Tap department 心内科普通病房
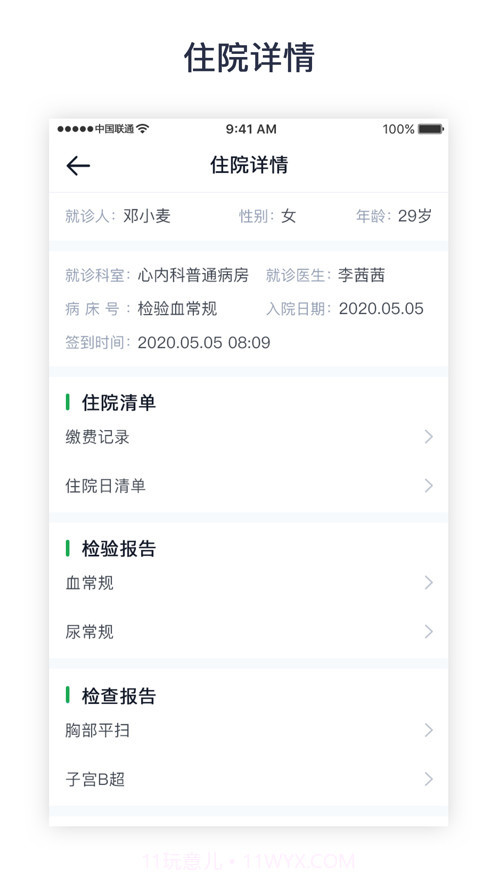This screenshot has height=883, width=497. 193,275
